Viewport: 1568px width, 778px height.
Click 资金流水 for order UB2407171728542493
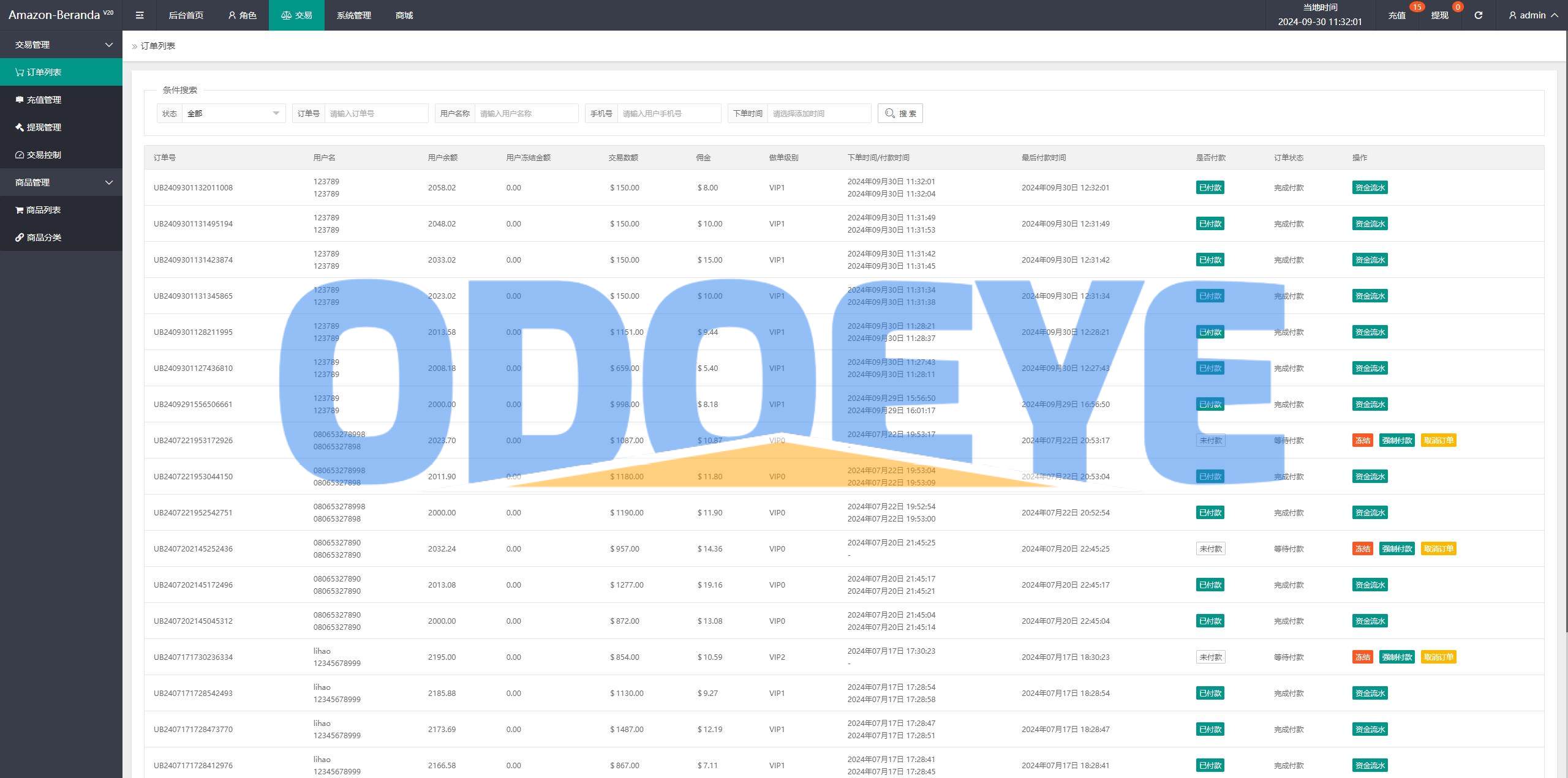click(x=1370, y=694)
